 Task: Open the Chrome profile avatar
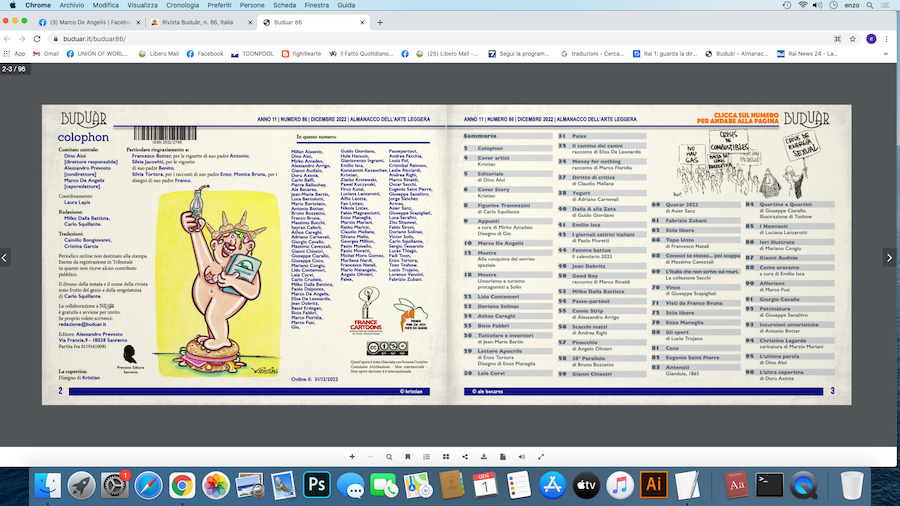871,38
